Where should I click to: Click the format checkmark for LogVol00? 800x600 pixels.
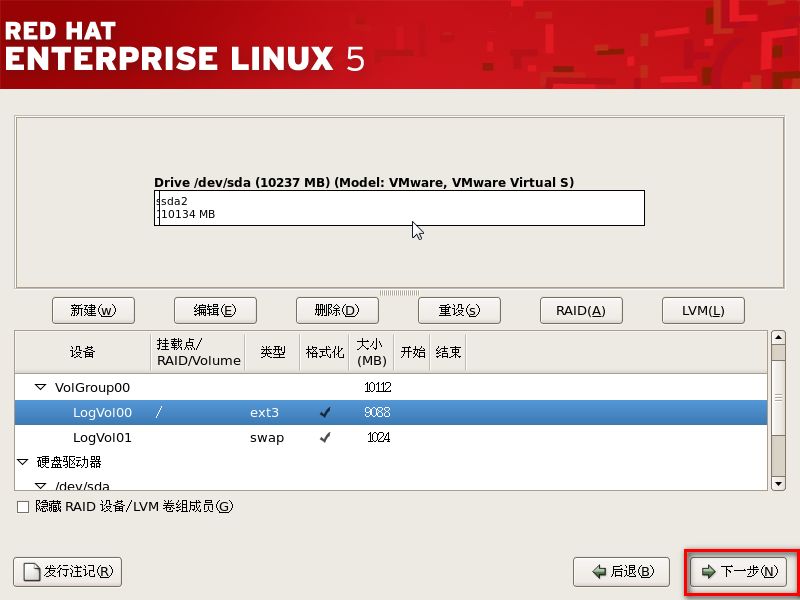coord(324,412)
